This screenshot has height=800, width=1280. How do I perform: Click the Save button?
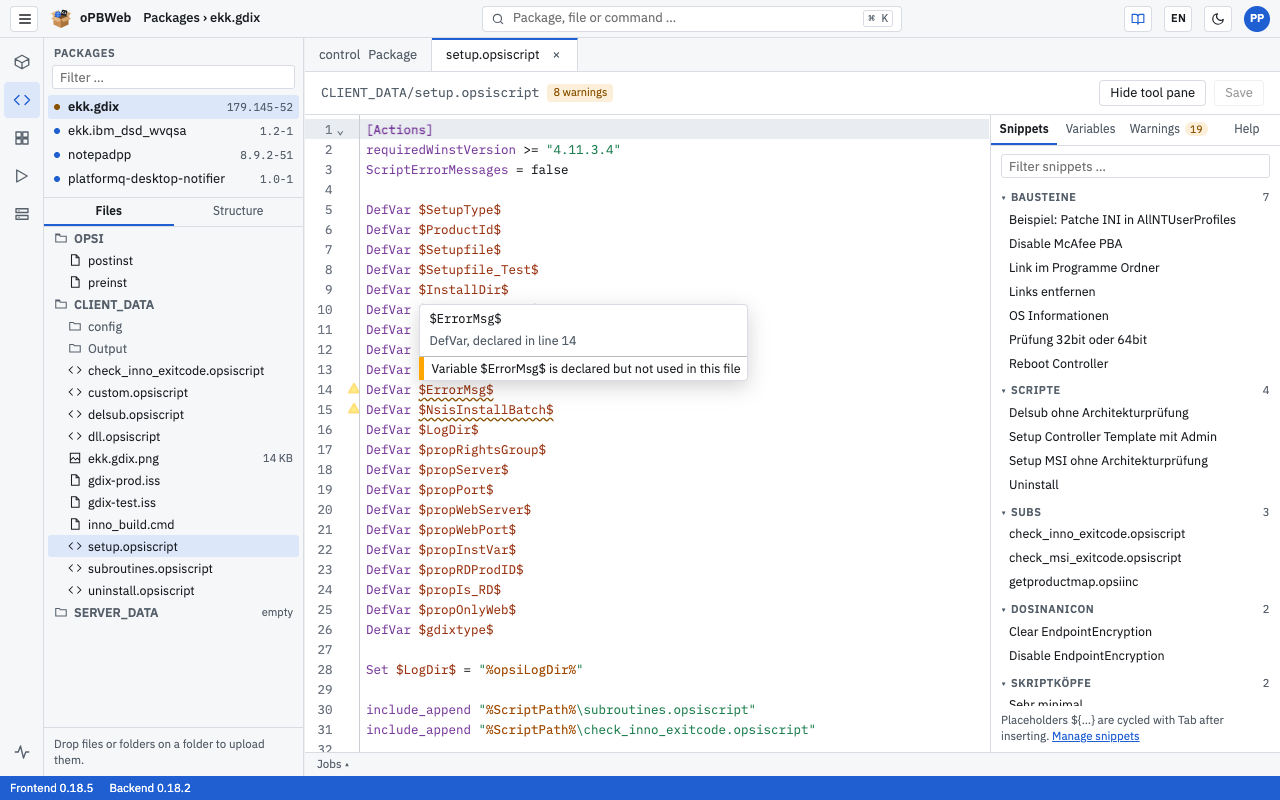tap(1239, 93)
